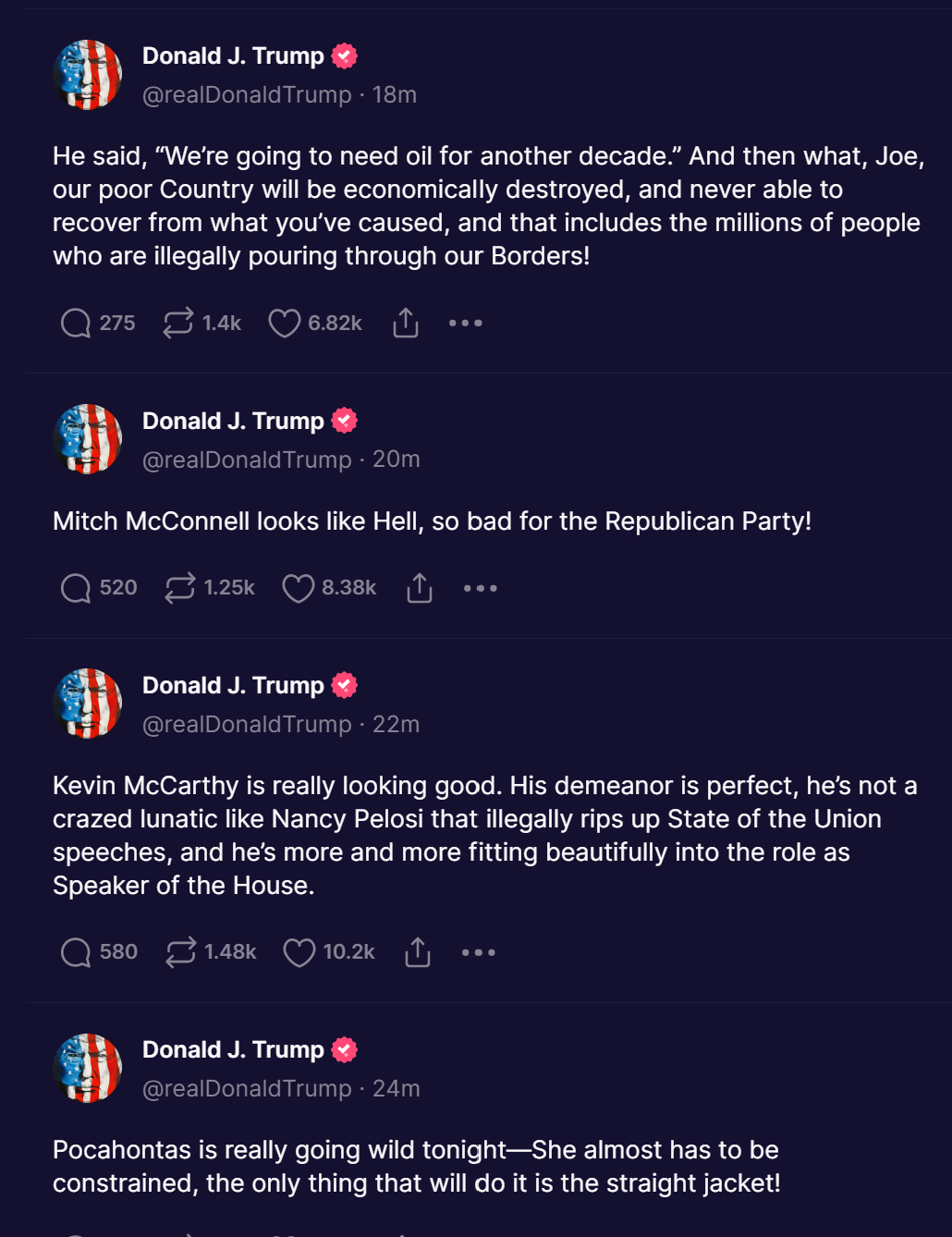The width and height of the screenshot is (952, 1237).
Task: Reply to the Mitch McConnell post
Action: (x=76, y=588)
